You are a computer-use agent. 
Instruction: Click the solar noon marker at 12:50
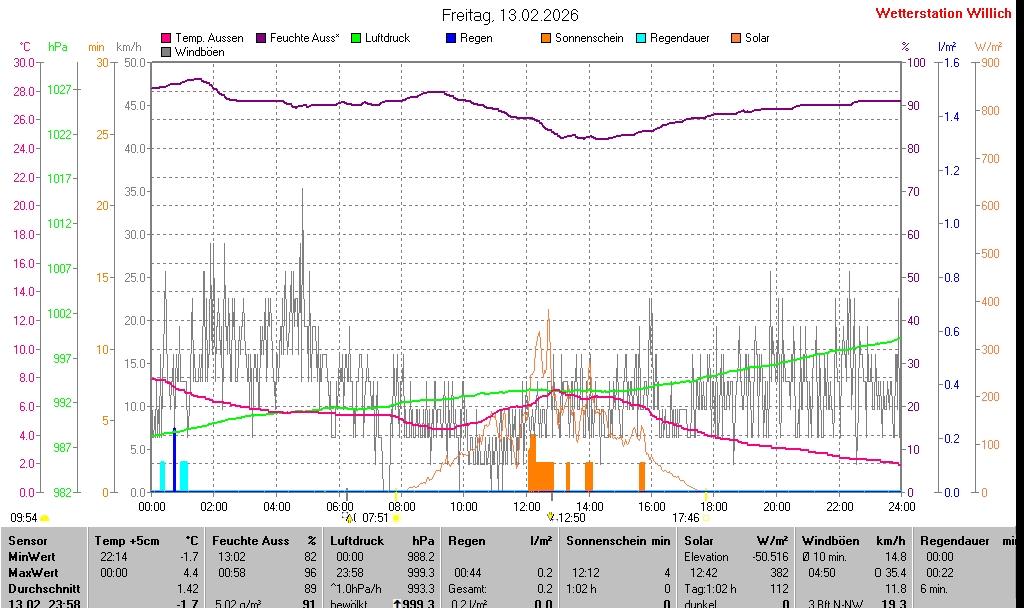(550, 517)
